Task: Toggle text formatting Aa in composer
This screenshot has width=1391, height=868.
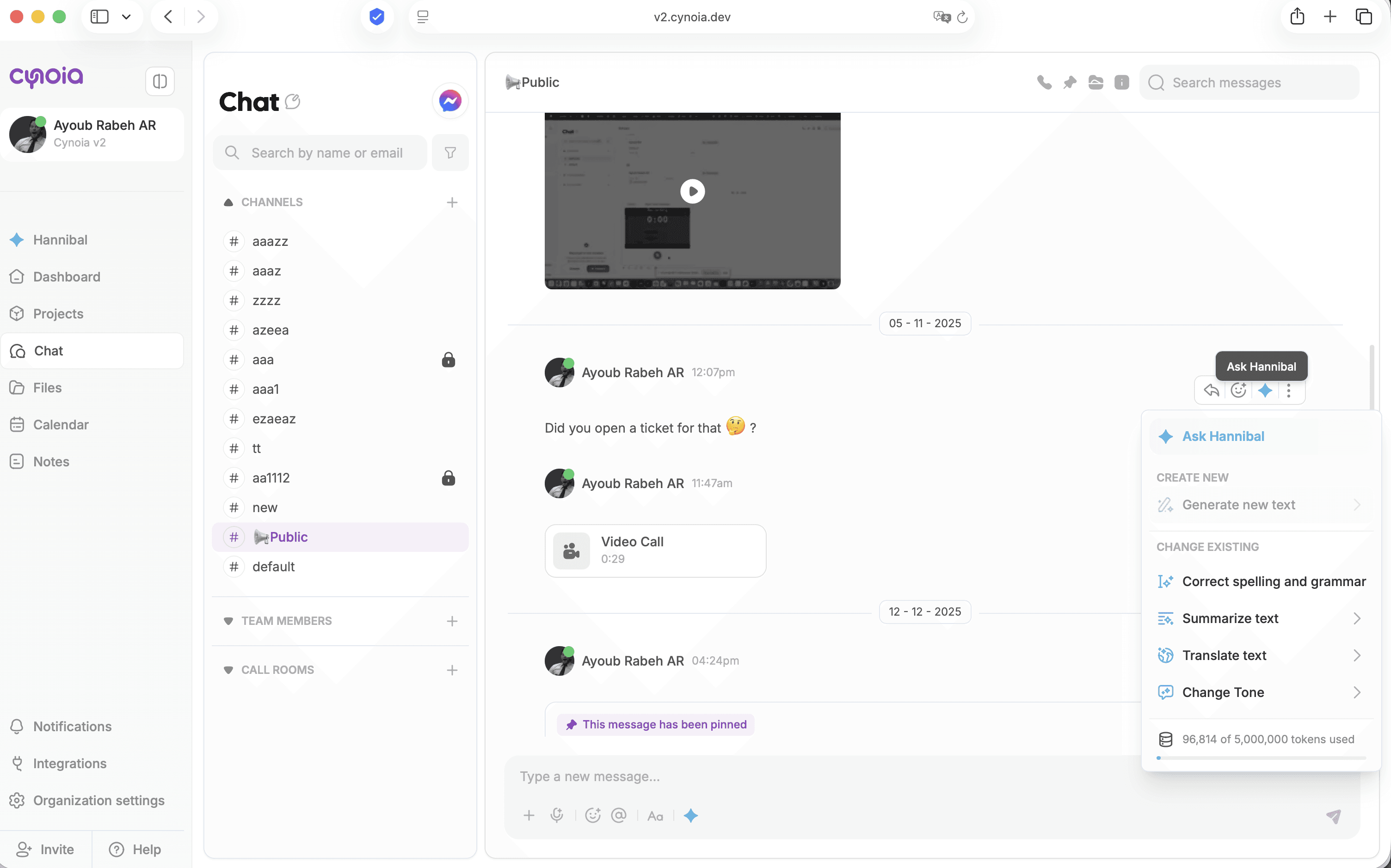Action: point(655,816)
